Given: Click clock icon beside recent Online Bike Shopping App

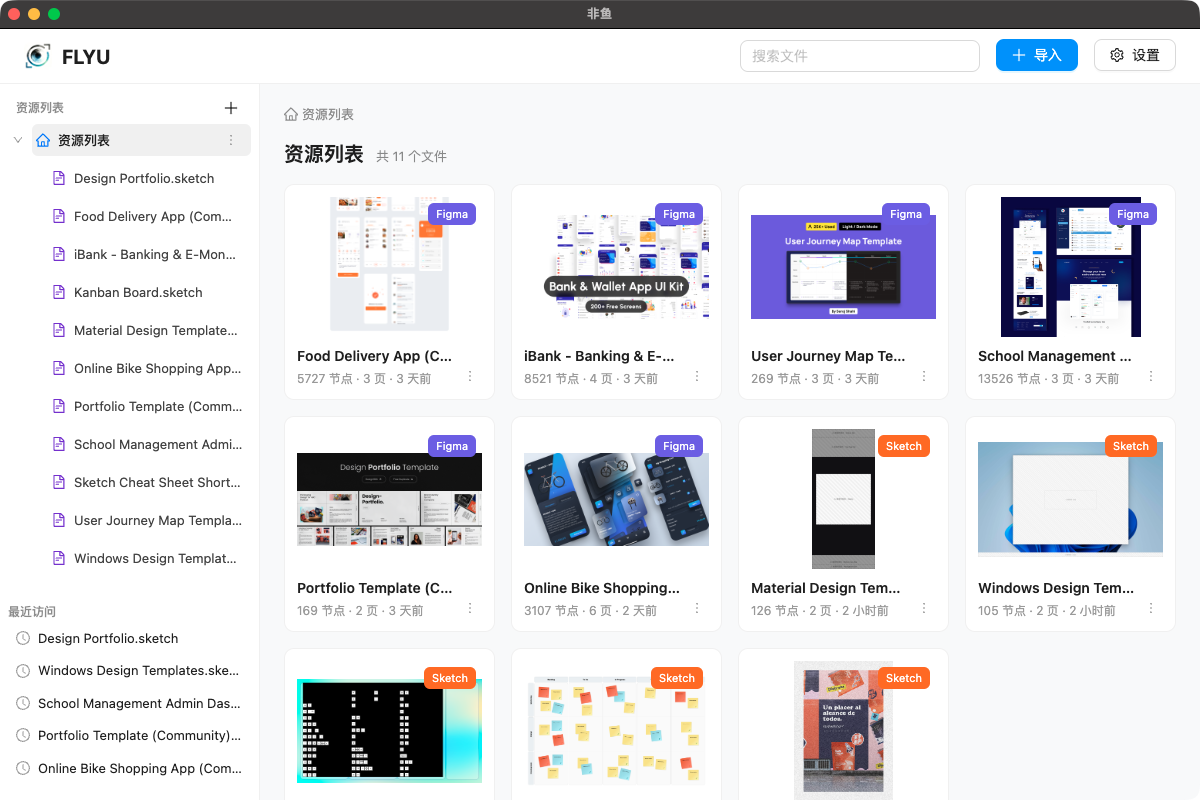Looking at the screenshot, I should pyautogui.click(x=23, y=768).
